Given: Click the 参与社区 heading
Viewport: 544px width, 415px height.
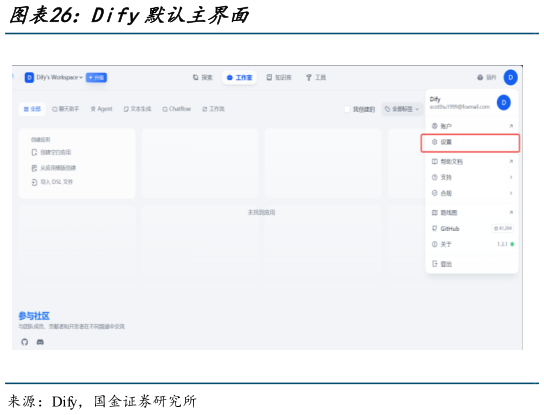Looking at the screenshot, I should 34,316.
